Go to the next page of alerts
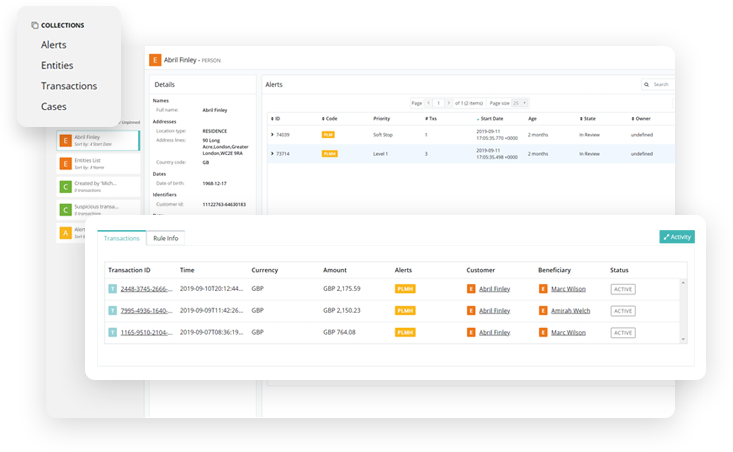 coord(451,103)
